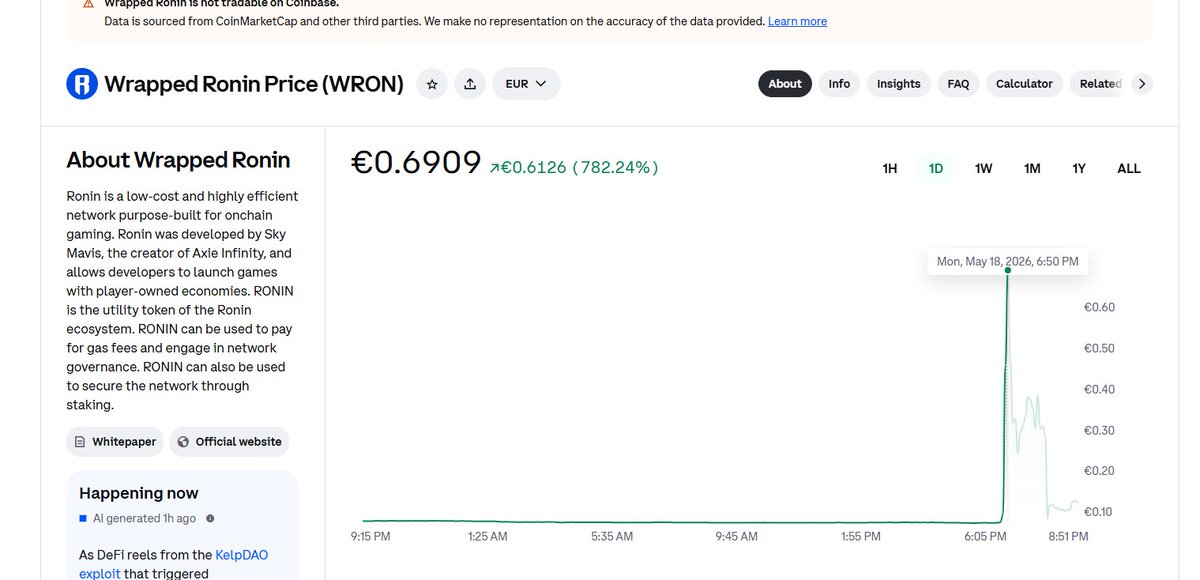Set chart range to 1H
Screen dimensions: 1200x580
click(890, 168)
